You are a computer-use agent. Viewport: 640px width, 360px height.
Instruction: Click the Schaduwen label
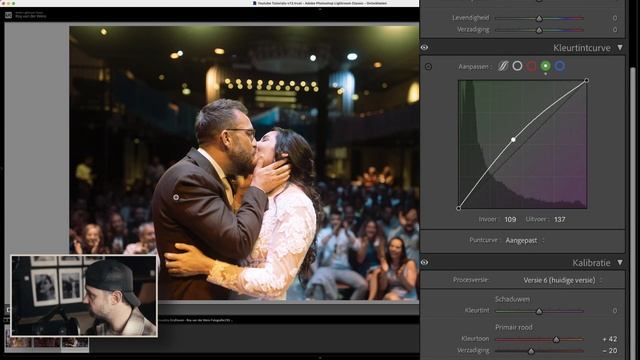512,299
